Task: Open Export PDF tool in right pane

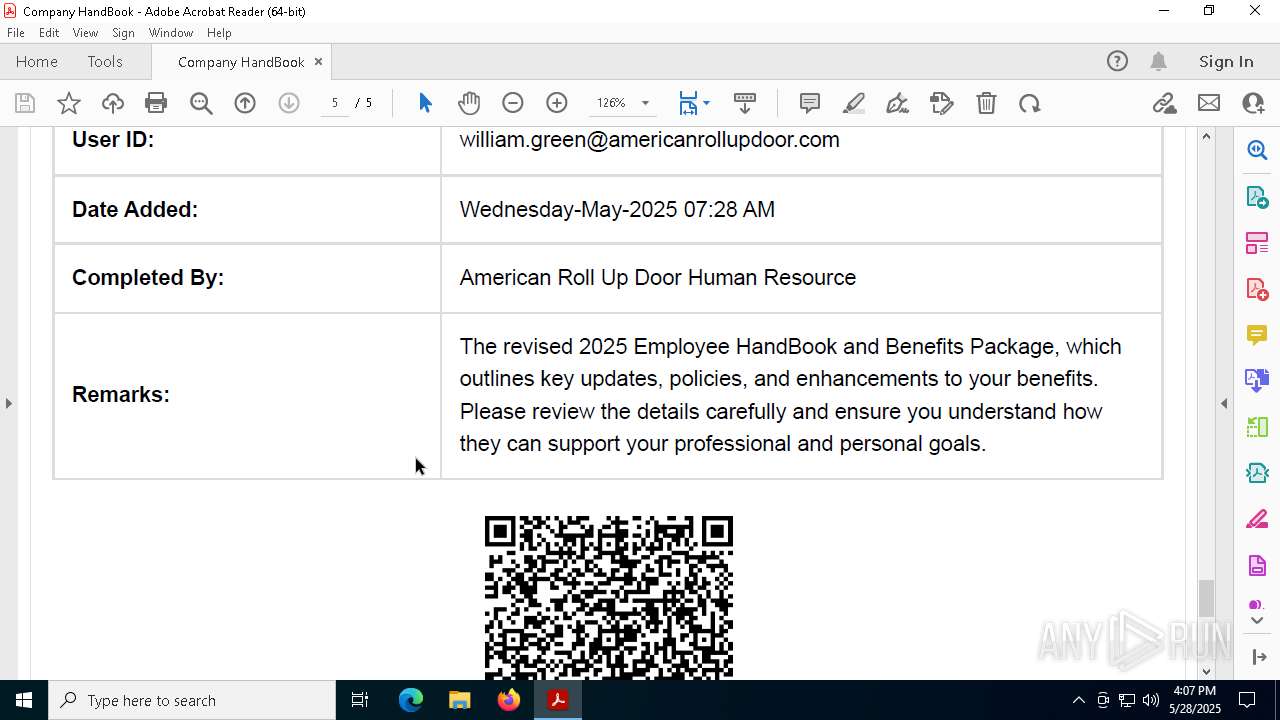Action: [x=1257, y=196]
